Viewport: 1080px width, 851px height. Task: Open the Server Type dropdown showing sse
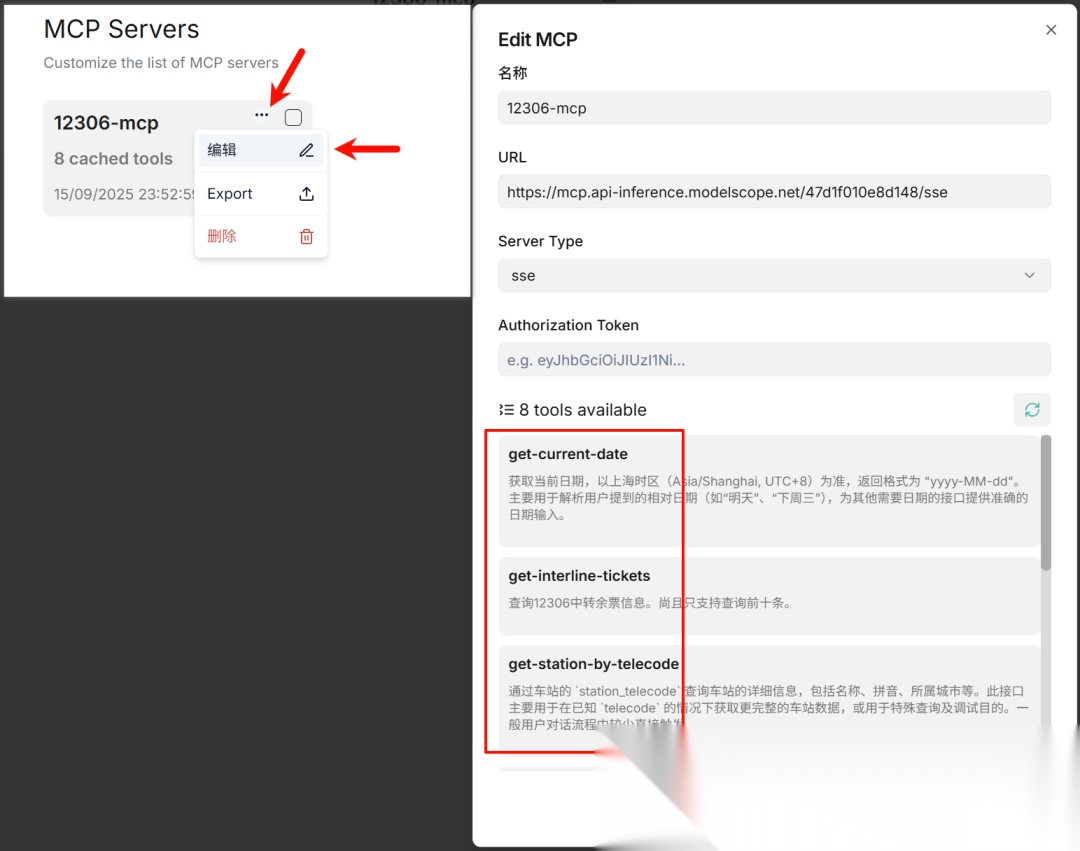click(x=774, y=275)
